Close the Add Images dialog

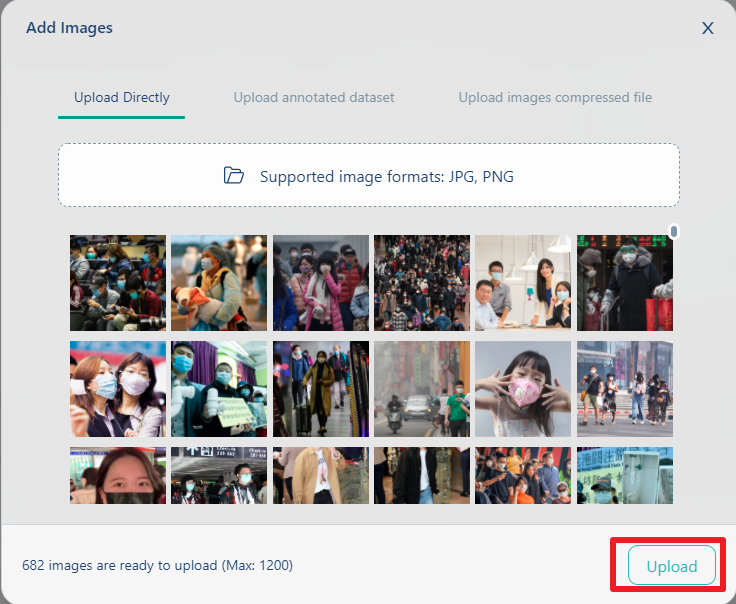click(x=708, y=28)
